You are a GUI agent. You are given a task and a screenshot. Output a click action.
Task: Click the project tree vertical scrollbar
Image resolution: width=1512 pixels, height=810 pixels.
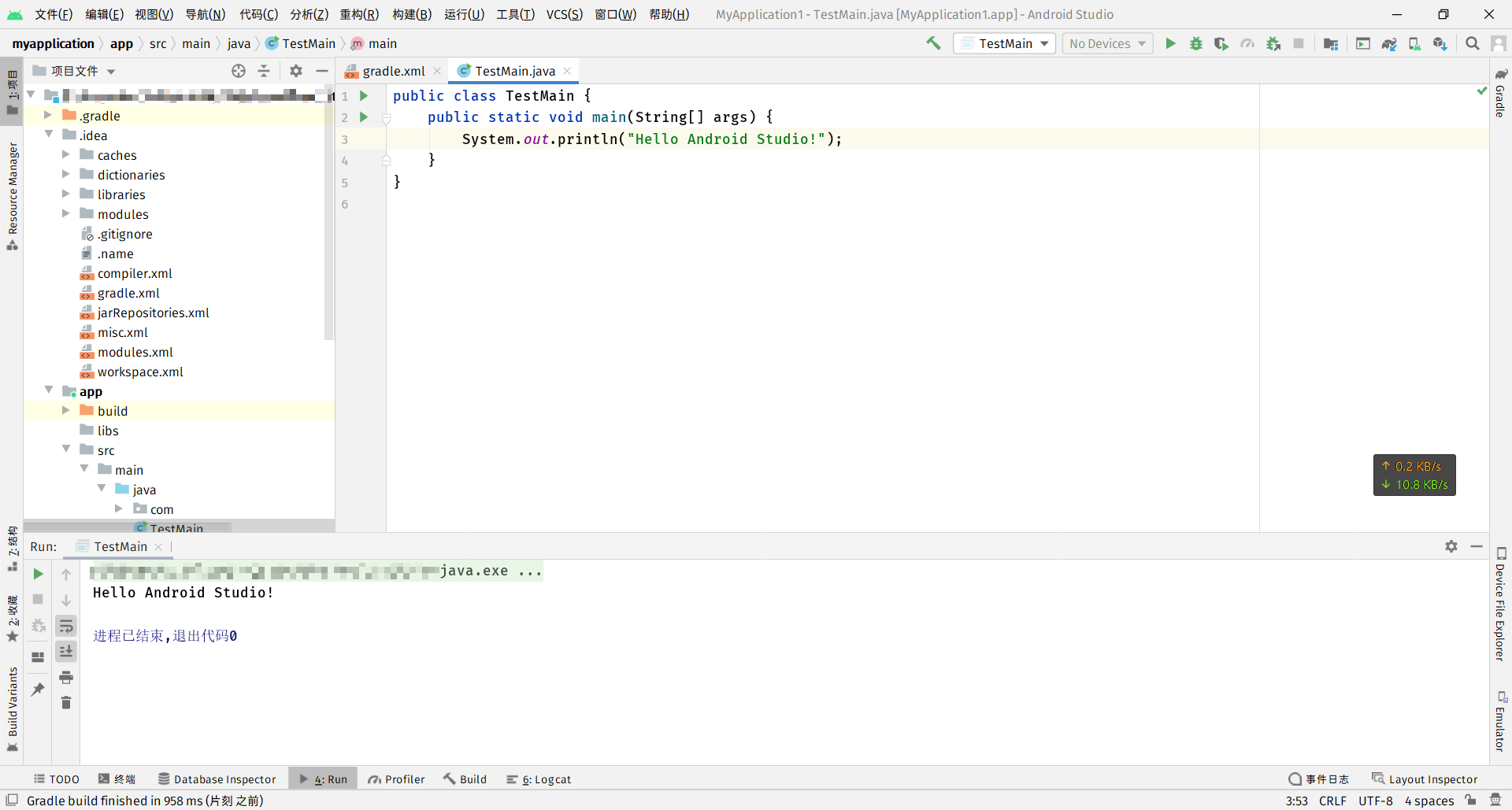[329, 213]
